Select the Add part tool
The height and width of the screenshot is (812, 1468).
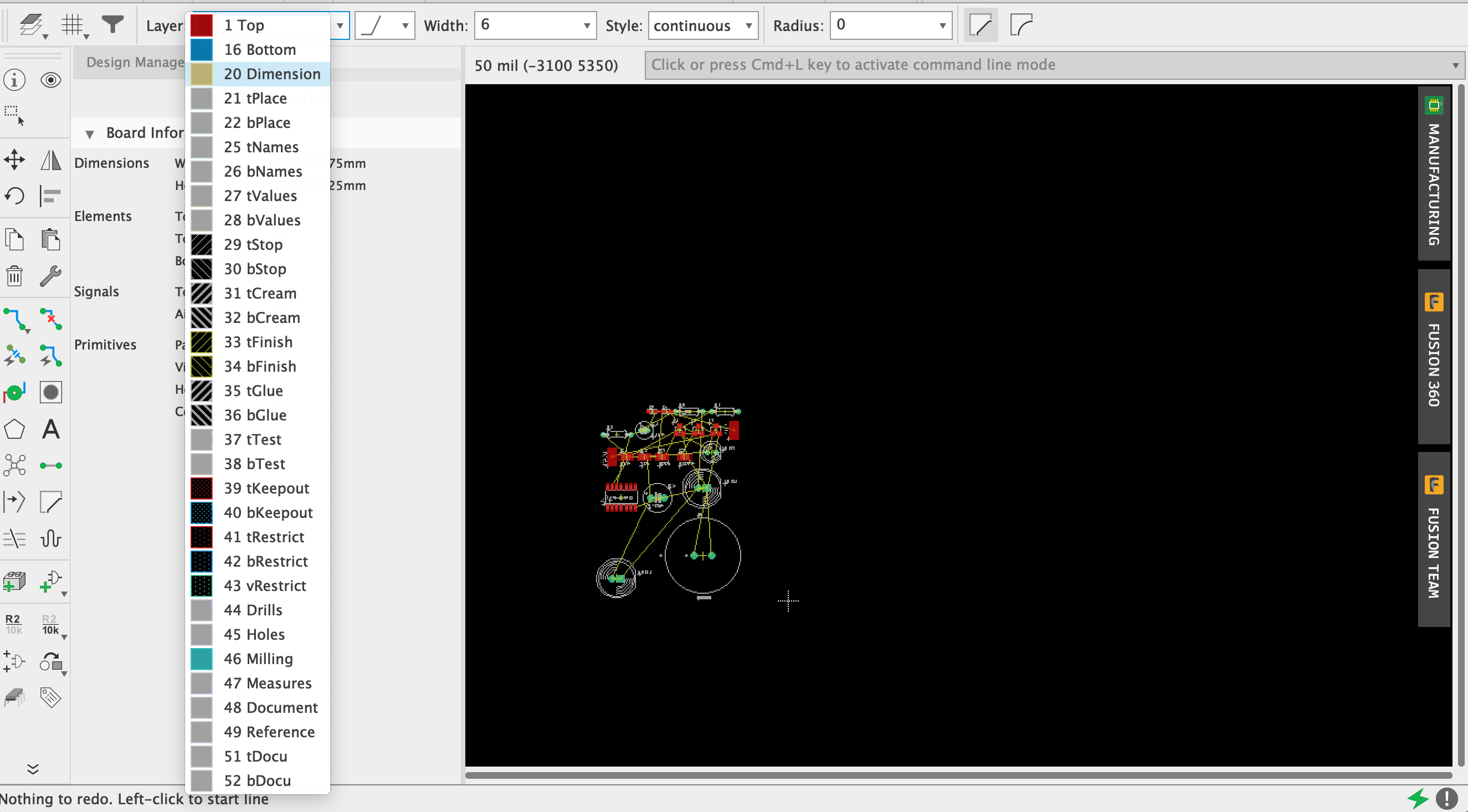(14, 582)
